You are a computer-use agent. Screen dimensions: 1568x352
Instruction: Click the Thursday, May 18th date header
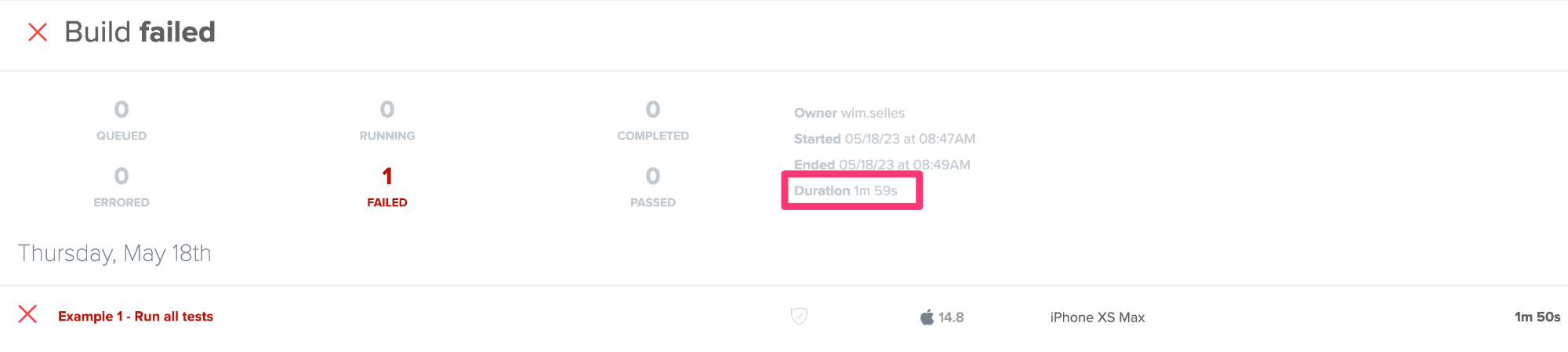(x=114, y=253)
